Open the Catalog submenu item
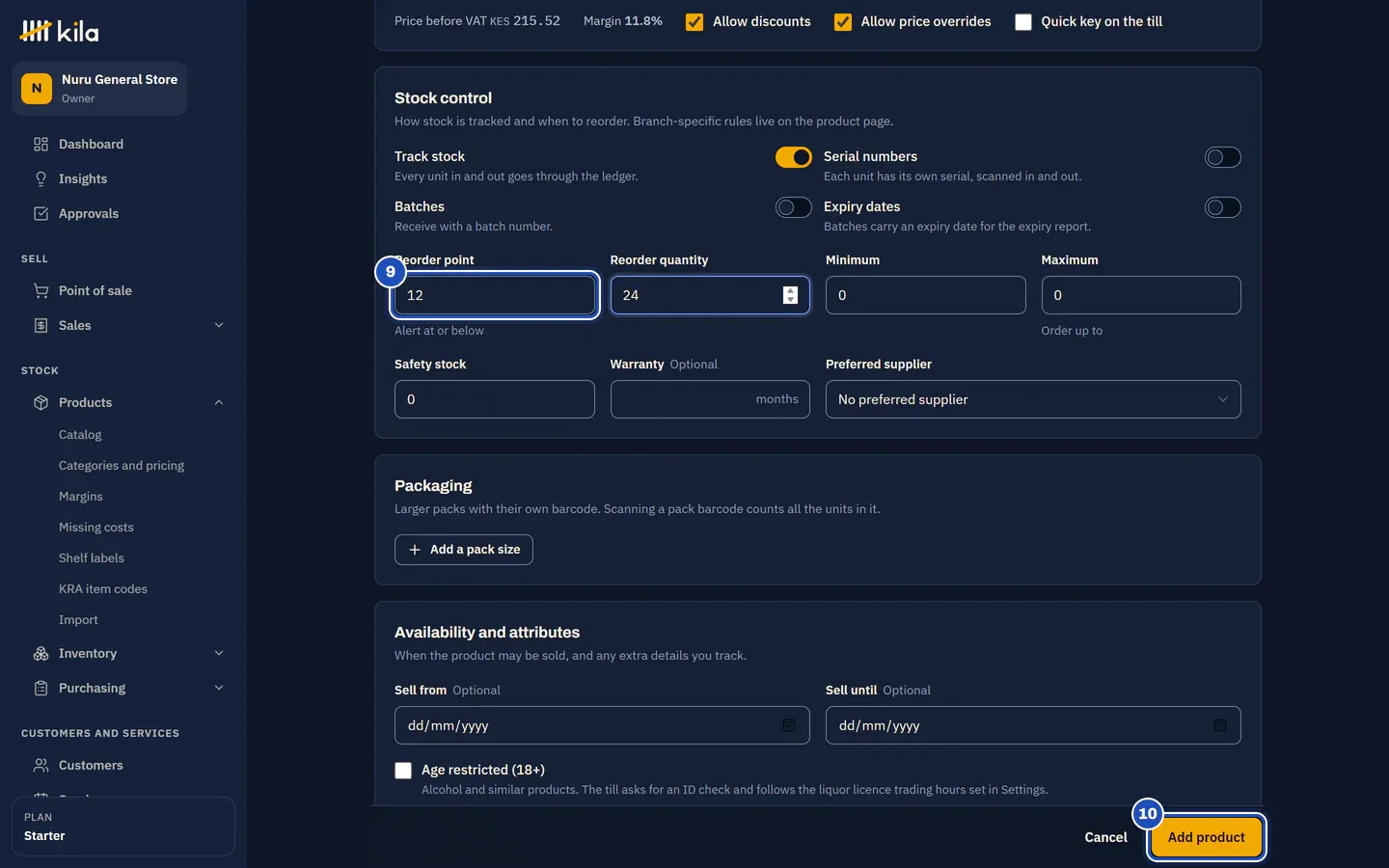 80,435
